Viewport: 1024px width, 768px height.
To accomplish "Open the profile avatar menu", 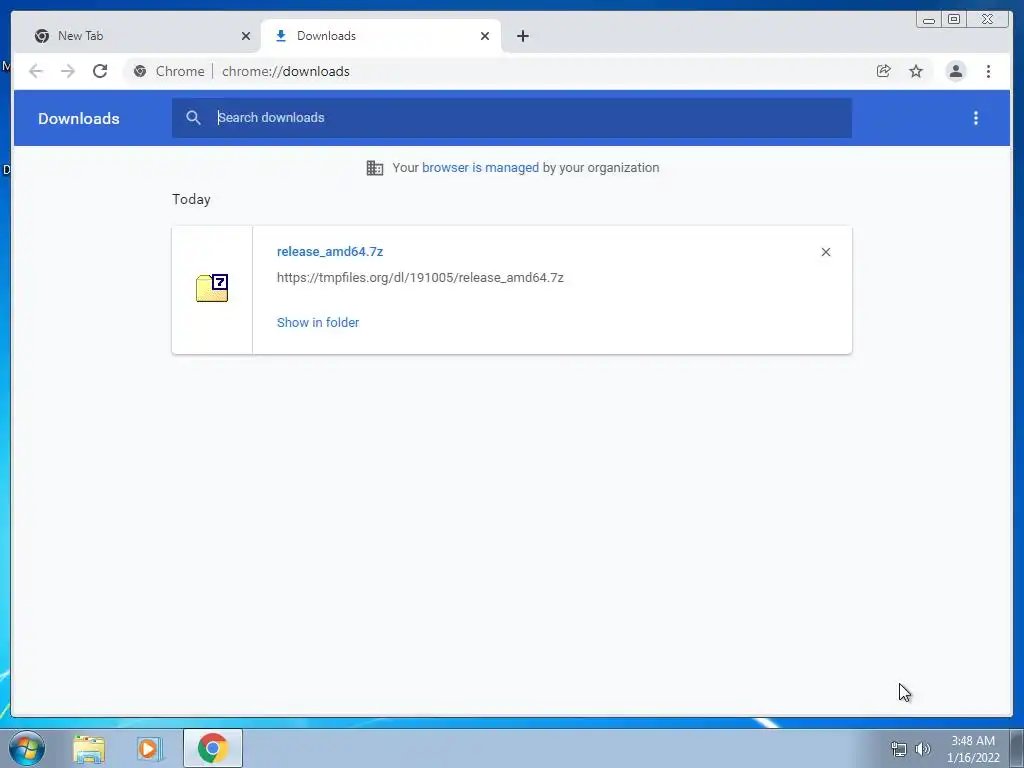I will (955, 71).
